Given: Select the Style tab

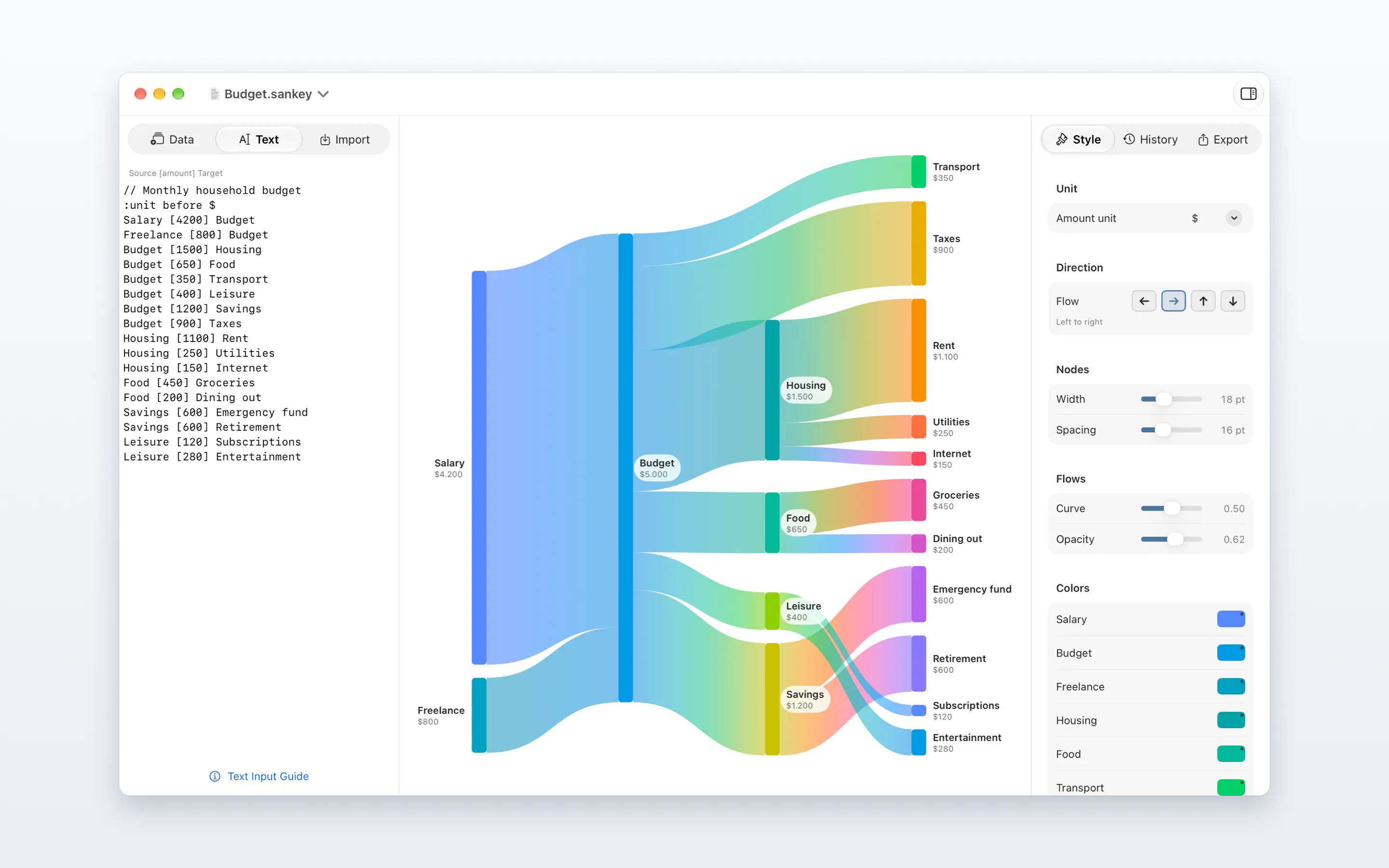Looking at the screenshot, I should tap(1078, 139).
